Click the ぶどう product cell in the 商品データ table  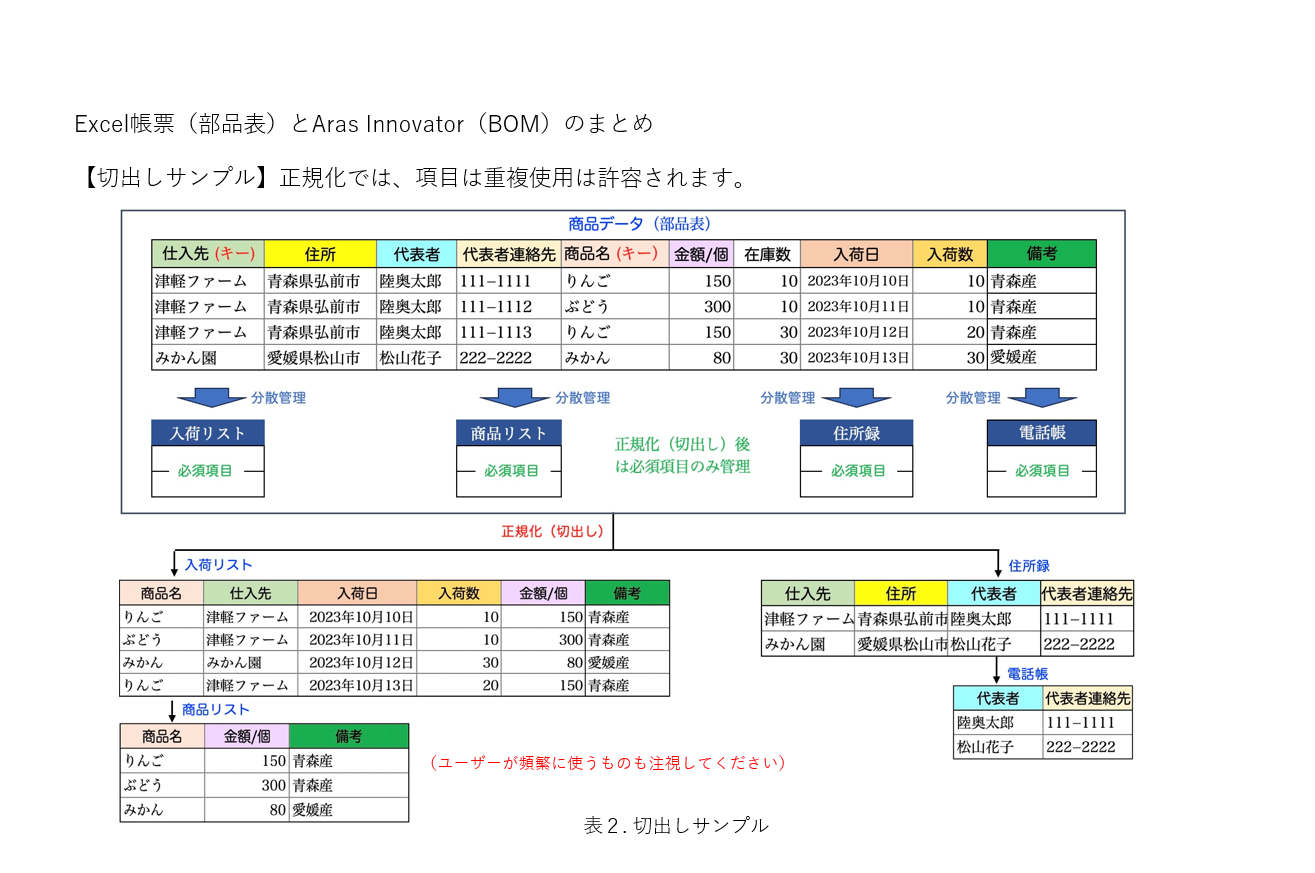(x=615, y=306)
